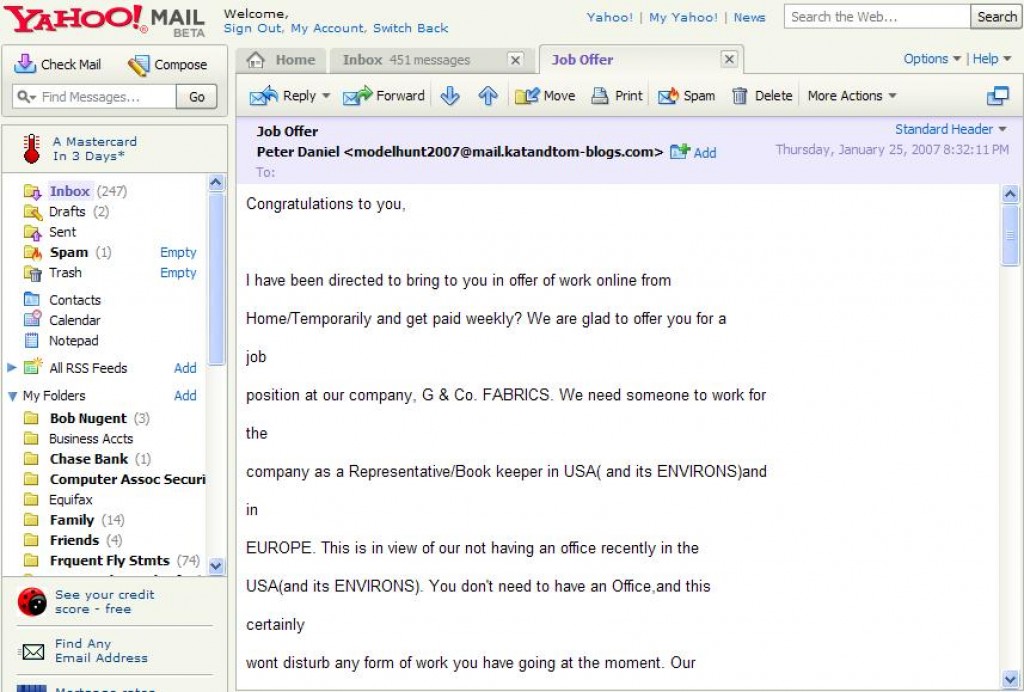
Task: Click the Switch Back link
Action: point(411,28)
